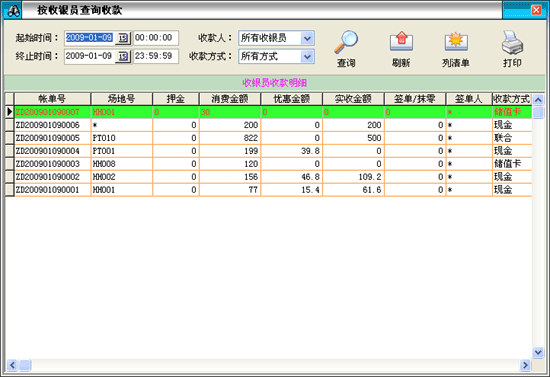The image size is (550, 377).
Task: Open the start date calendar picker
Action: point(123,38)
